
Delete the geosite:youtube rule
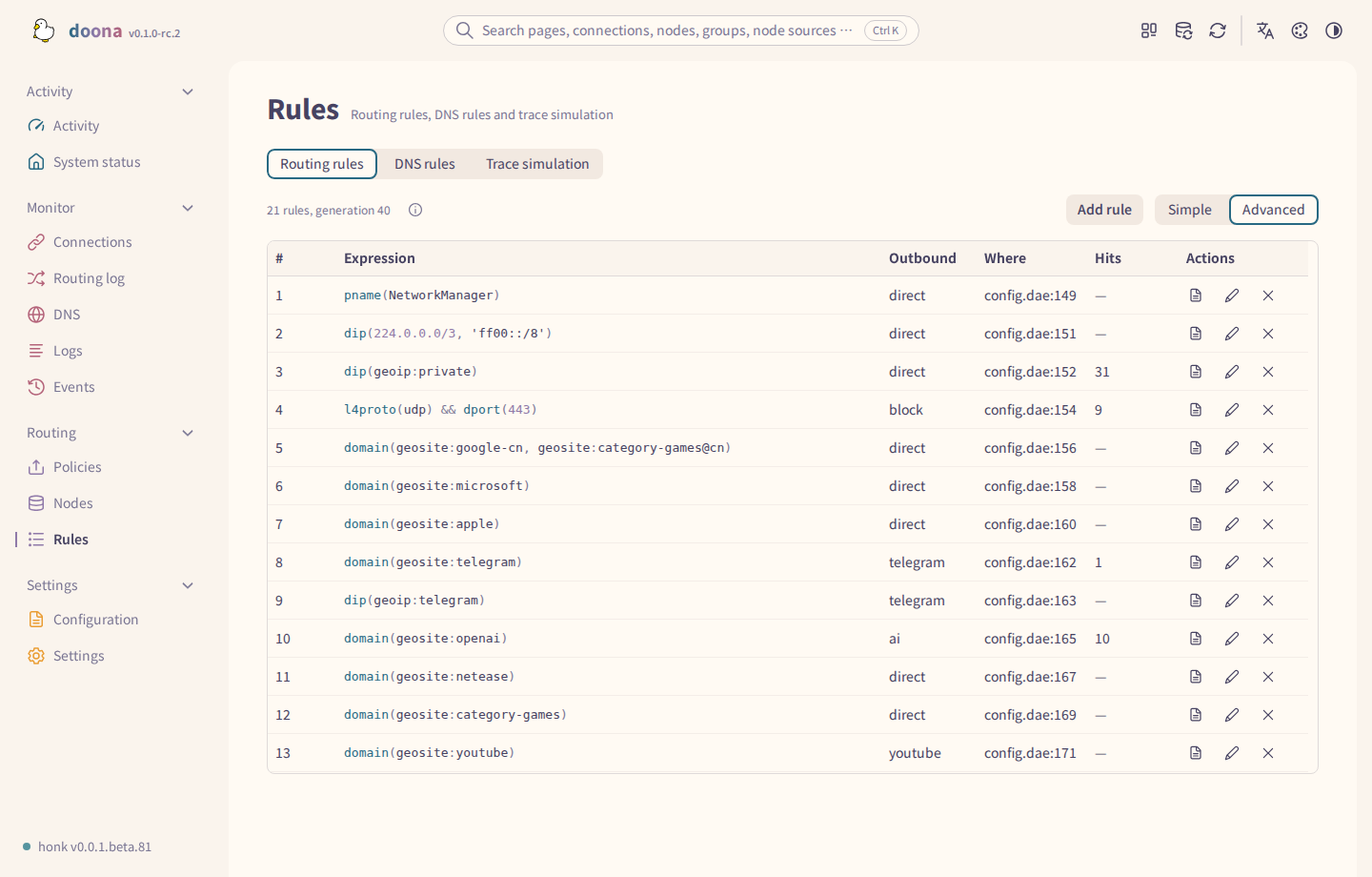(x=1268, y=753)
